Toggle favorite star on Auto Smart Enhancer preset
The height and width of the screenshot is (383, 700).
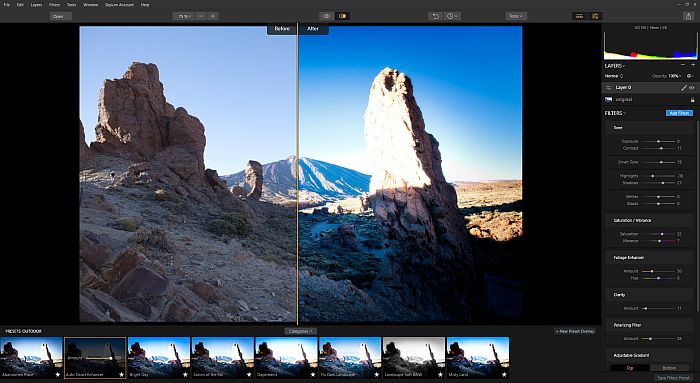coord(121,375)
